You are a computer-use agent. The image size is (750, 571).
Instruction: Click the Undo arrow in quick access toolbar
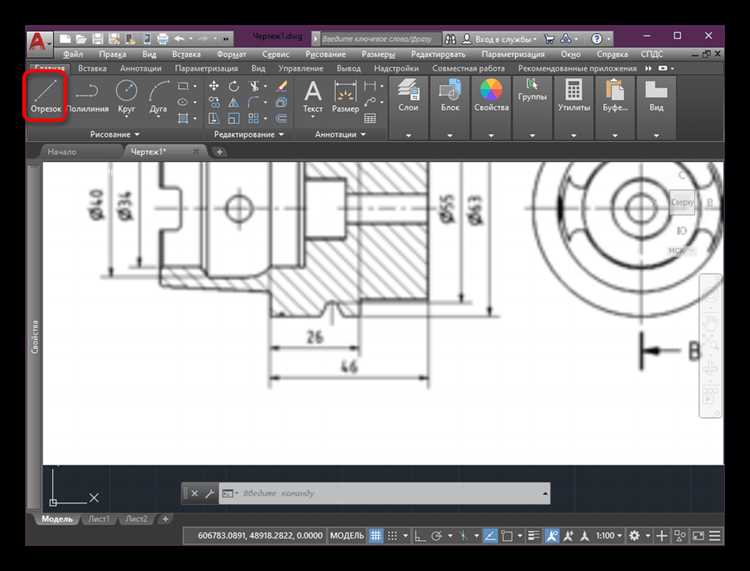tap(179, 39)
